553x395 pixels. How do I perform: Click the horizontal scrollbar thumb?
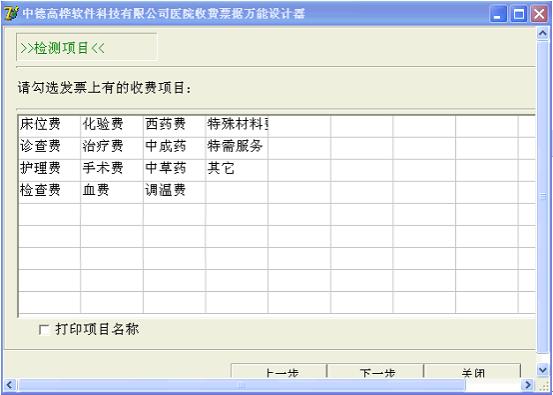tap(242, 384)
